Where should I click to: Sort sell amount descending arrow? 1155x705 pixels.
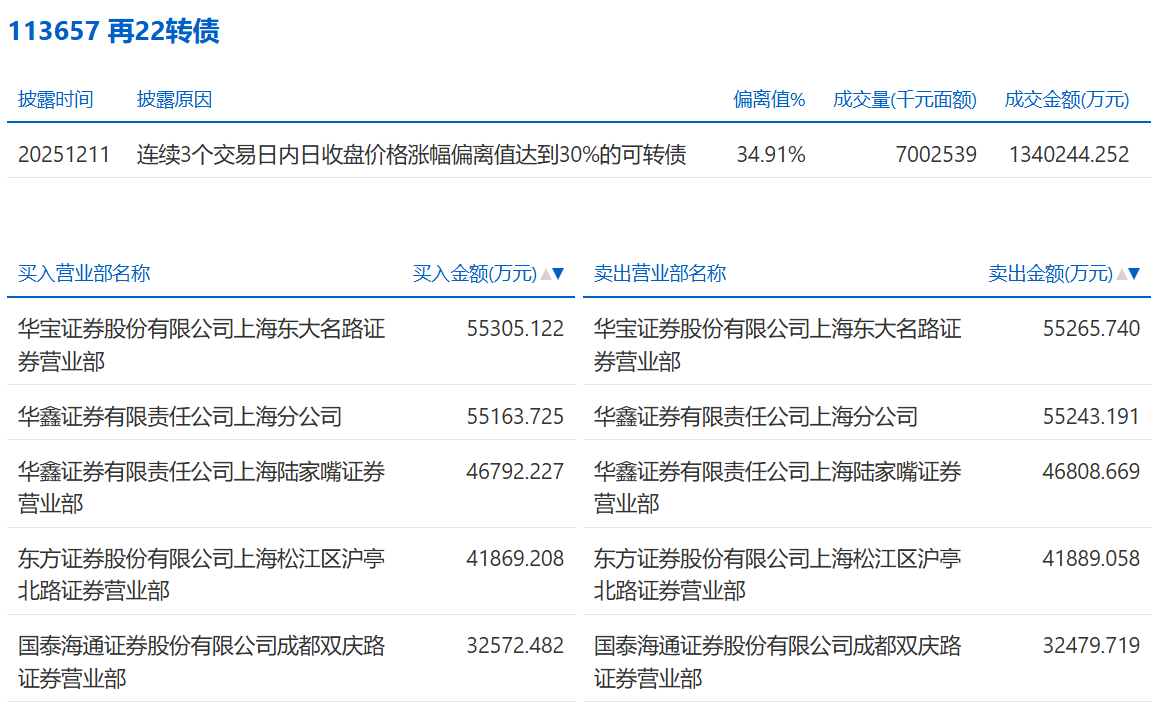point(1134,274)
